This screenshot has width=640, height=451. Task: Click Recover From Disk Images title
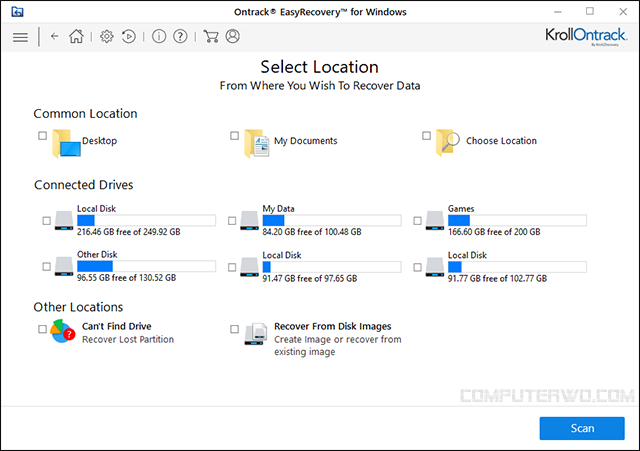click(x=333, y=327)
